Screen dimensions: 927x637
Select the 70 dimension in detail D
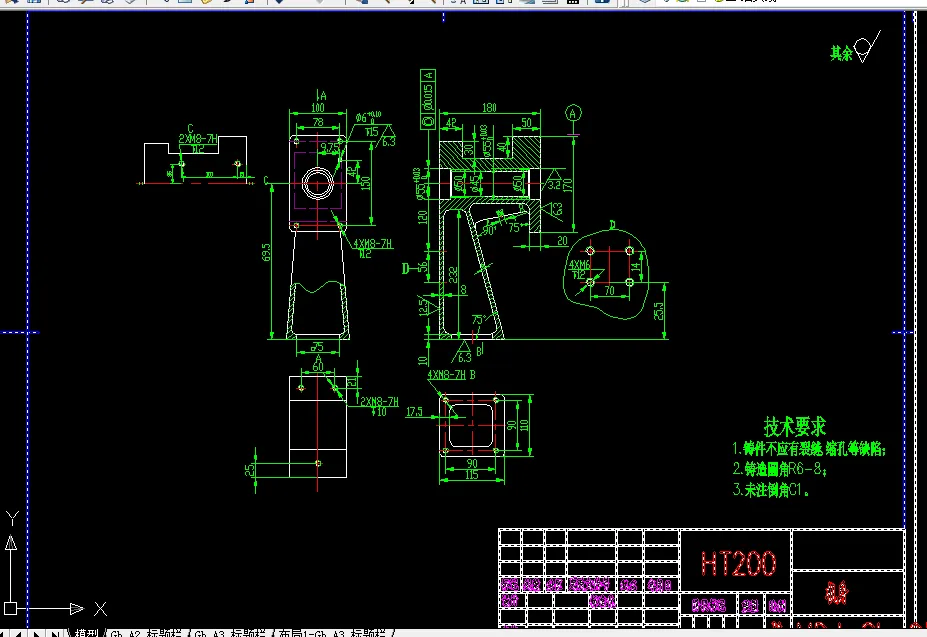pyautogui.click(x=610, y=290)
